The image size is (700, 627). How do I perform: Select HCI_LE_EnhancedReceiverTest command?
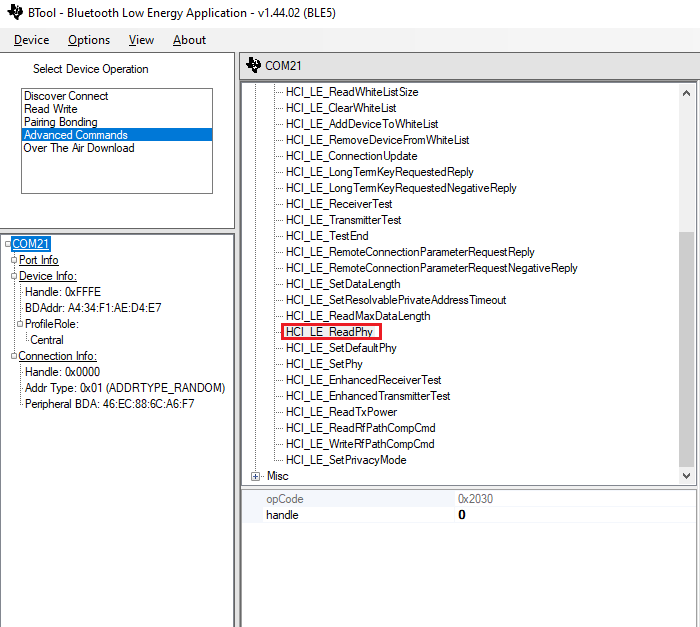pyautogui.click(x=364, y=380)
